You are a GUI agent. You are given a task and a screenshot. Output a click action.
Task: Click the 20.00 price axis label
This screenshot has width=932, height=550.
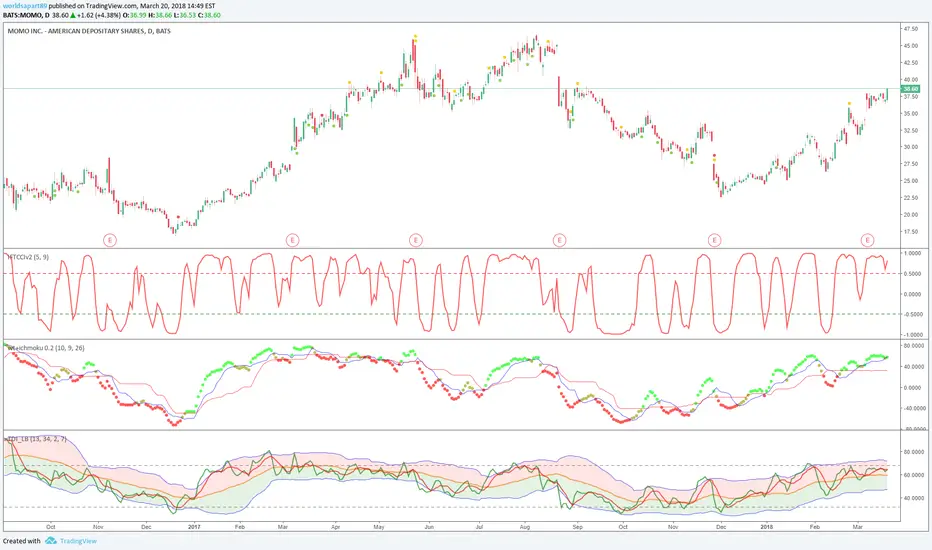point(910,215)
